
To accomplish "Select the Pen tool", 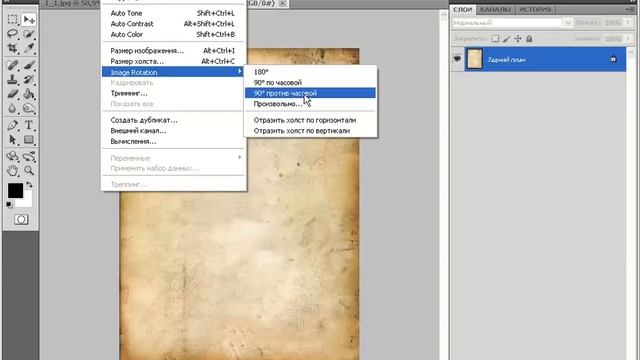I will [x=12, y=125].
